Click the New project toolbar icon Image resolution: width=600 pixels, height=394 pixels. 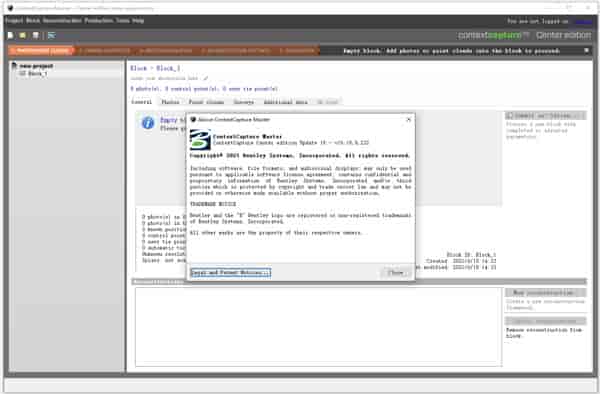[10, 35]
